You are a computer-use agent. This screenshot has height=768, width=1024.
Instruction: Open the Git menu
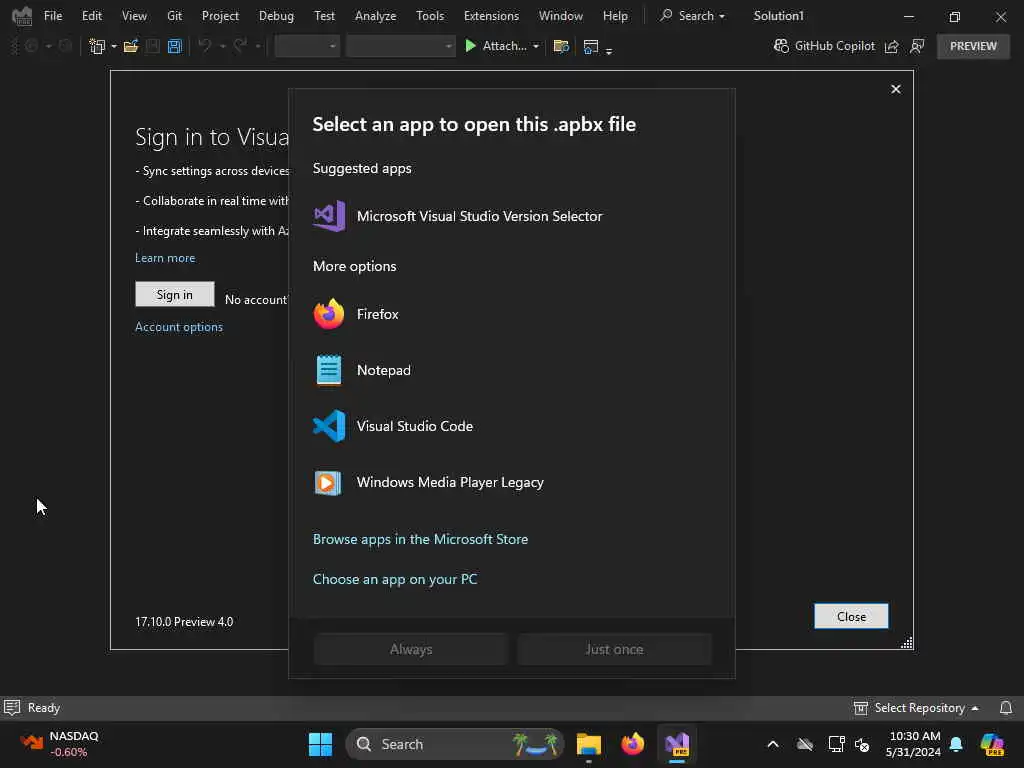[x=174, y=16]
